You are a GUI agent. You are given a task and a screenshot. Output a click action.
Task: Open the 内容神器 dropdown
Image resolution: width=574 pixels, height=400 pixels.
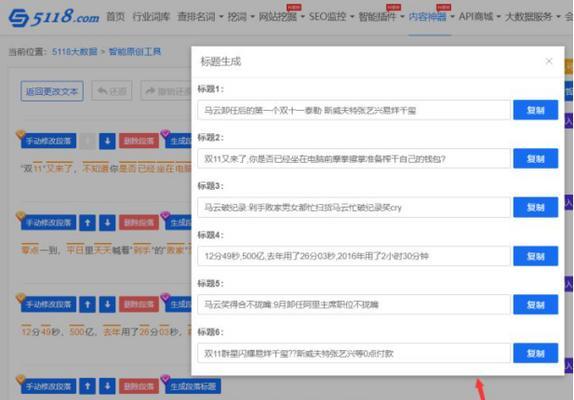coord(431,16)
